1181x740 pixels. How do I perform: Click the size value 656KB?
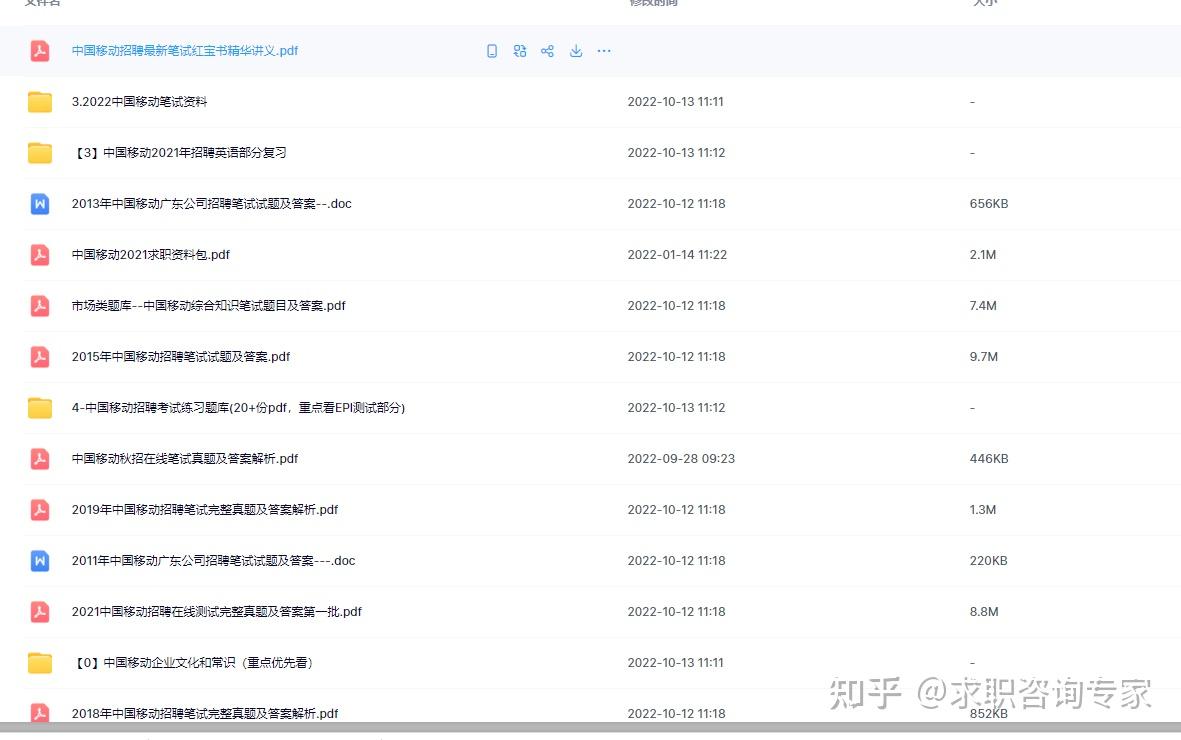click(x=989, y=203)
